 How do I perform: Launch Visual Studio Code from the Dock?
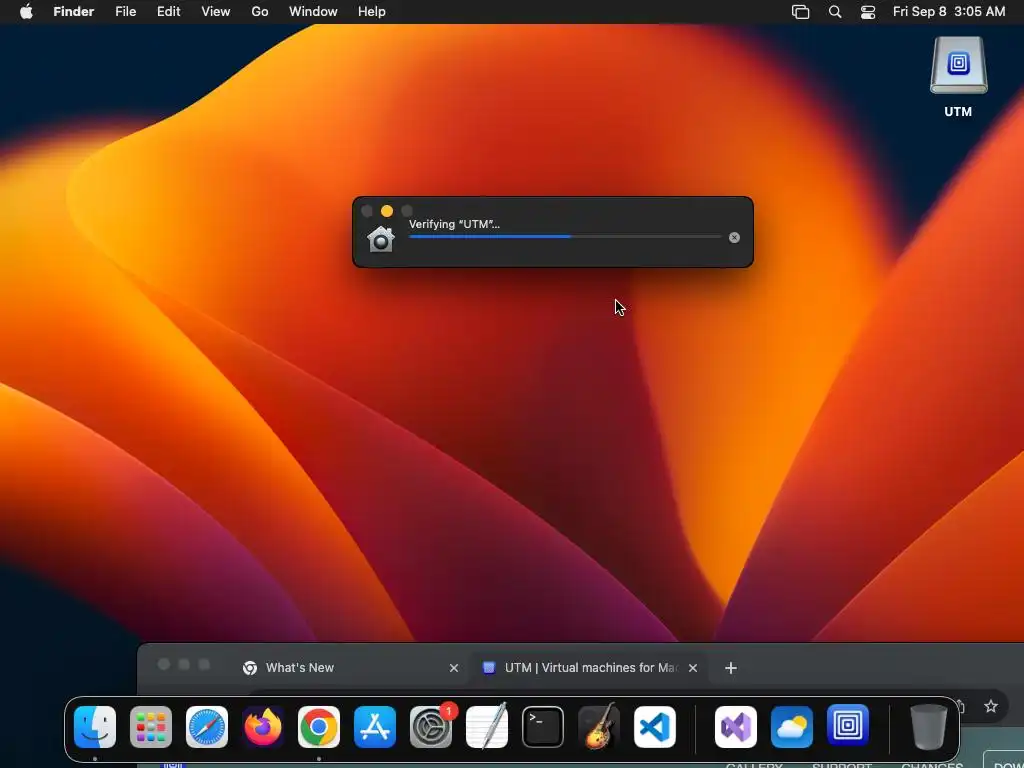655,726
